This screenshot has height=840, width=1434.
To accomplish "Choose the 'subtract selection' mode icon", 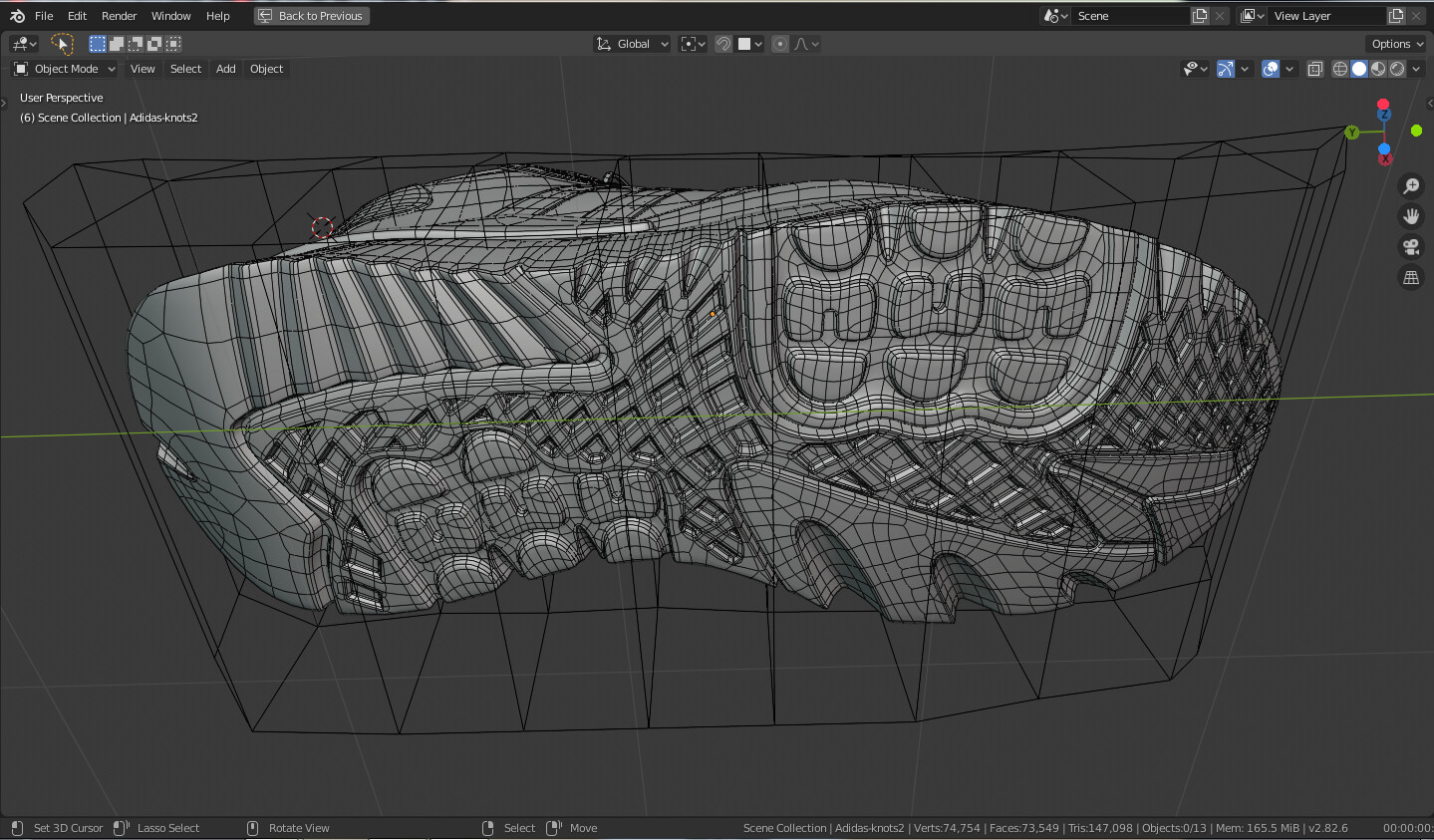I will [x=136, y=44].
